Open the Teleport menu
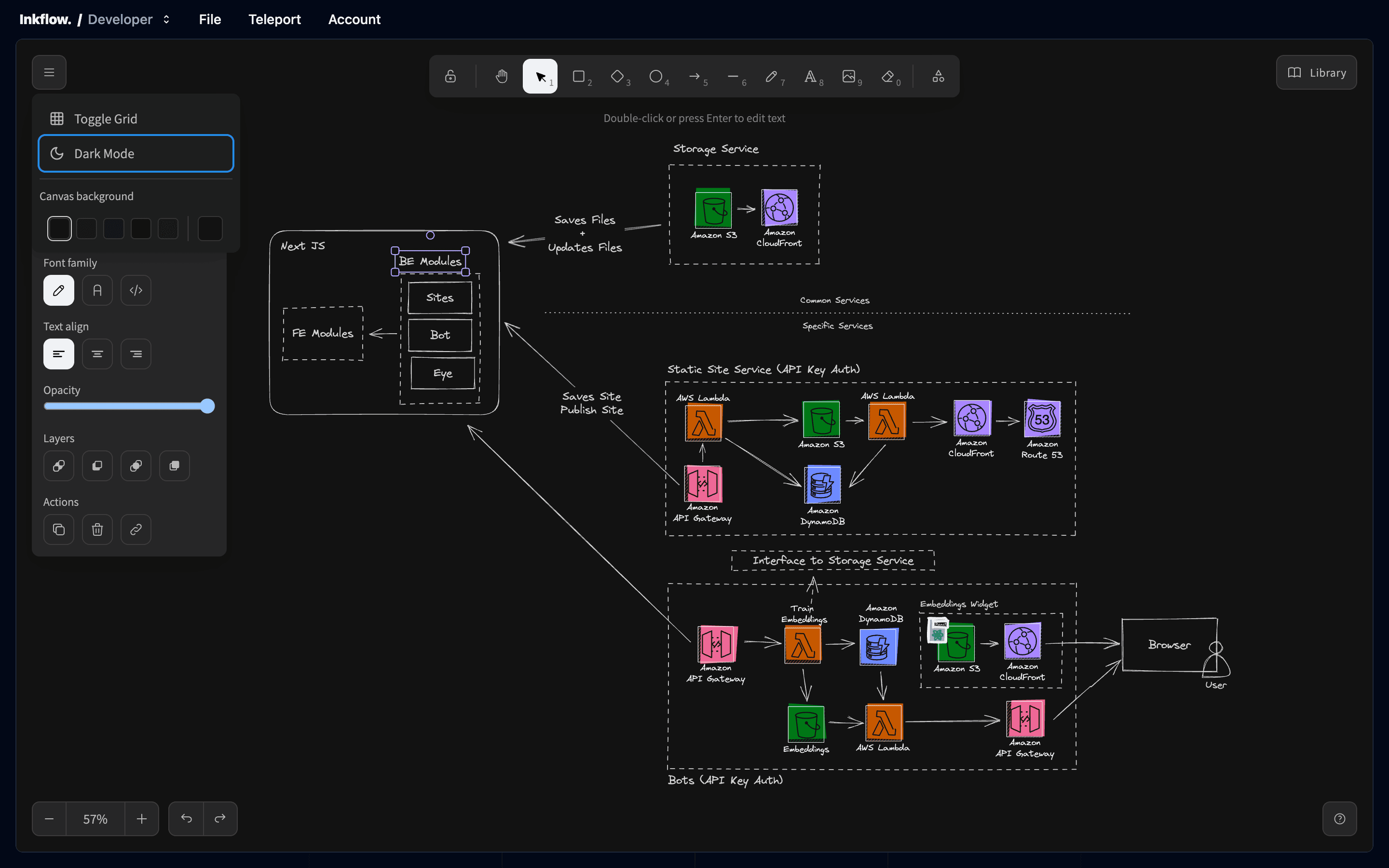This screenshot has height=868, width=1389. (x=274, y=19)
